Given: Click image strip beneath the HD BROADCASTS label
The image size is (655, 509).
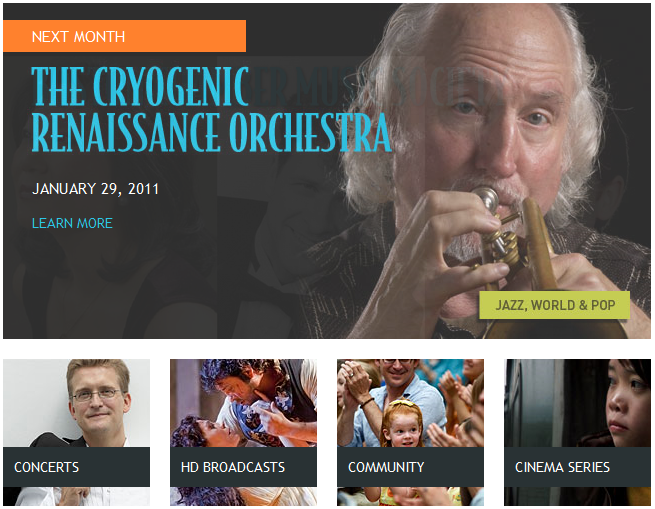Looking at the screenshot, I should click(244, 496).
